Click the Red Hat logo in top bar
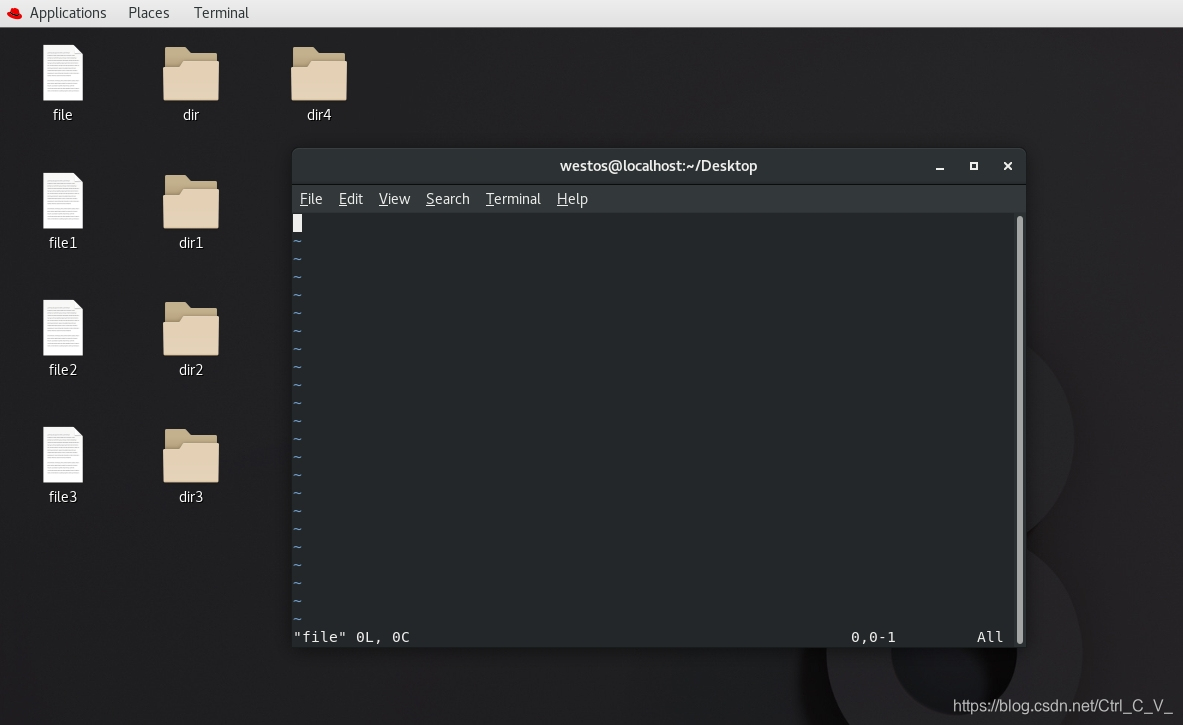The height and width of the screenshot is (725, 1183). [x=14, y=13]
